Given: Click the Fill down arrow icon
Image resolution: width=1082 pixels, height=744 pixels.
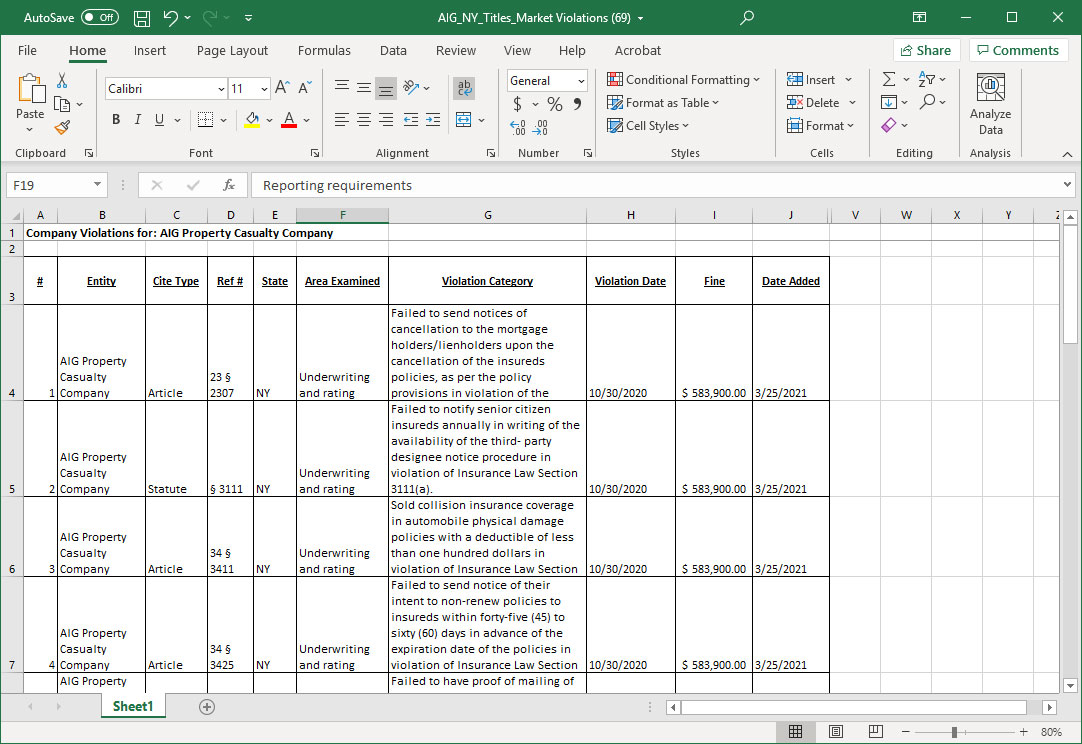Looking at the screenshot, I should pyautogui.click(x=889, y=102).
